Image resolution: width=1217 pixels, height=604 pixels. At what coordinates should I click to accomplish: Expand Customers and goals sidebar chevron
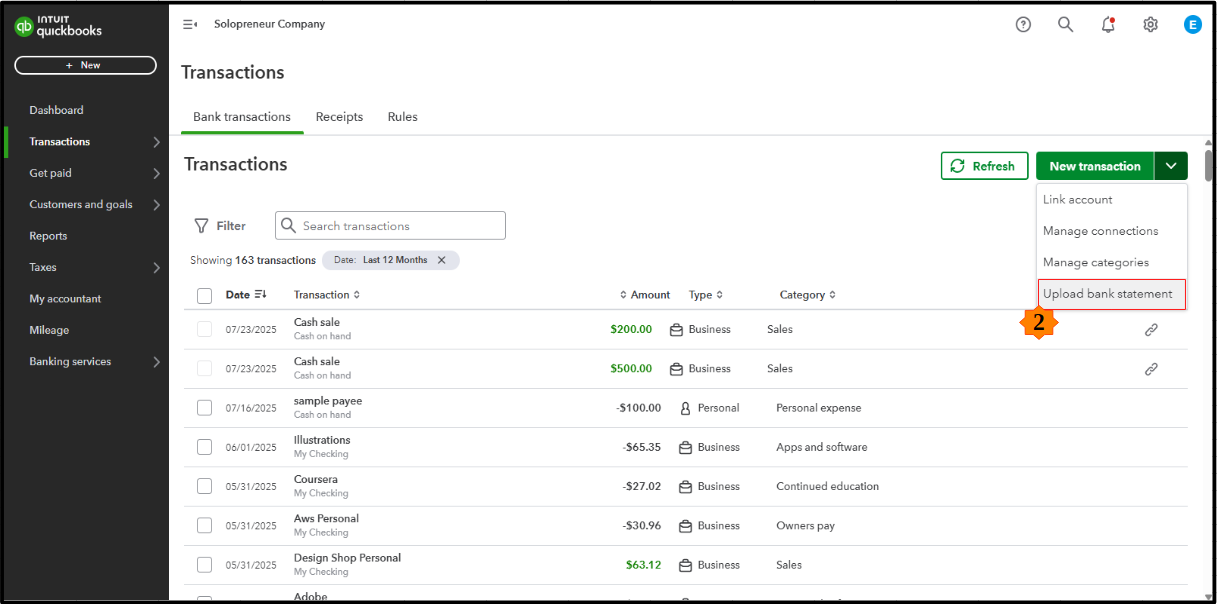coord(156,205)
